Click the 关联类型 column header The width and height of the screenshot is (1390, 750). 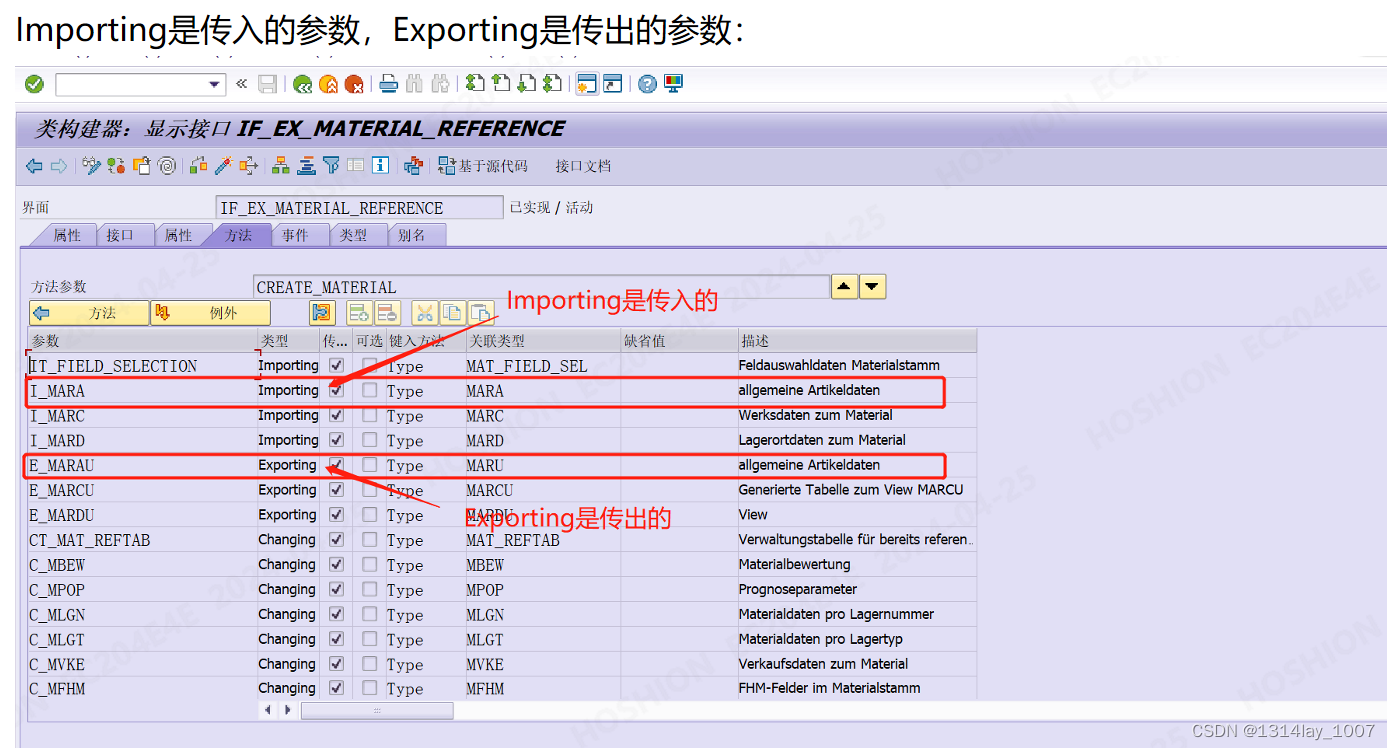[541, 341]
